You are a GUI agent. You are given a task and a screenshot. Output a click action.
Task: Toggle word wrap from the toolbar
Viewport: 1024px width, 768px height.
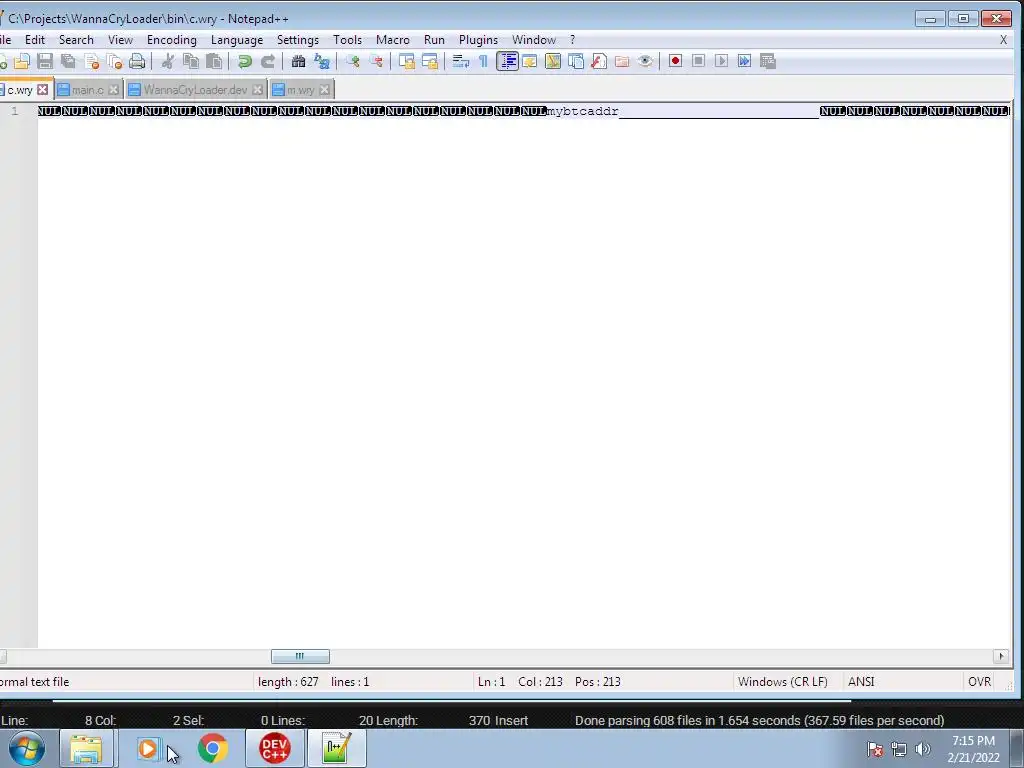460,61
